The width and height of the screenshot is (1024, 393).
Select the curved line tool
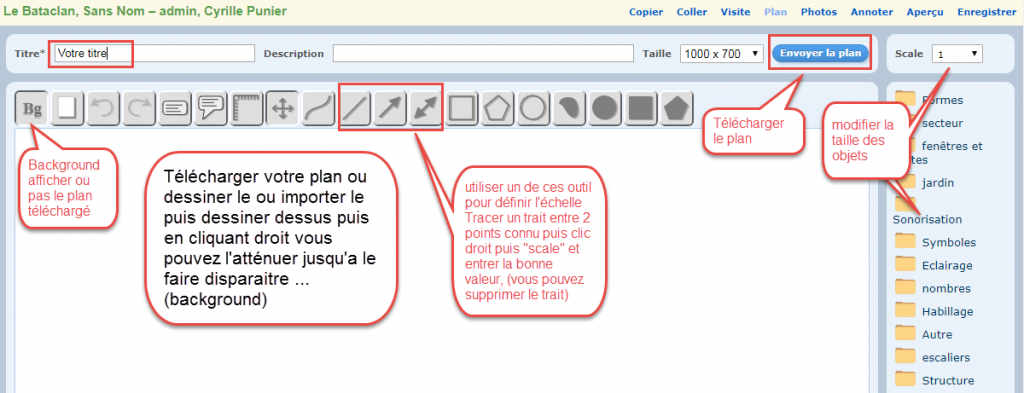[318, 108]
